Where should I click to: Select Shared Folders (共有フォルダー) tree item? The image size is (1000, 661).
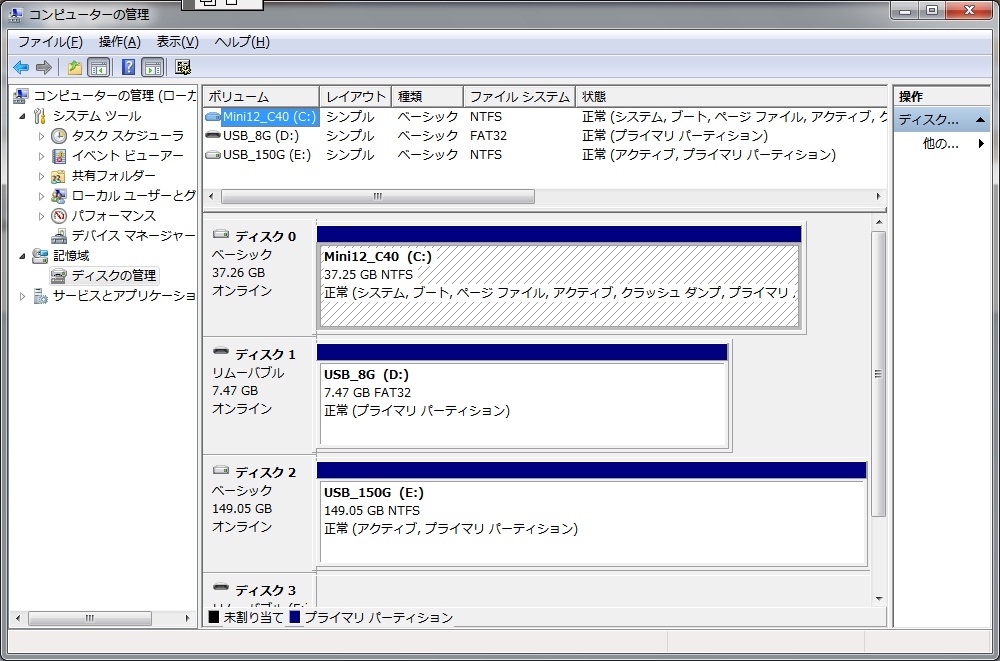click(x=103, y=175)
